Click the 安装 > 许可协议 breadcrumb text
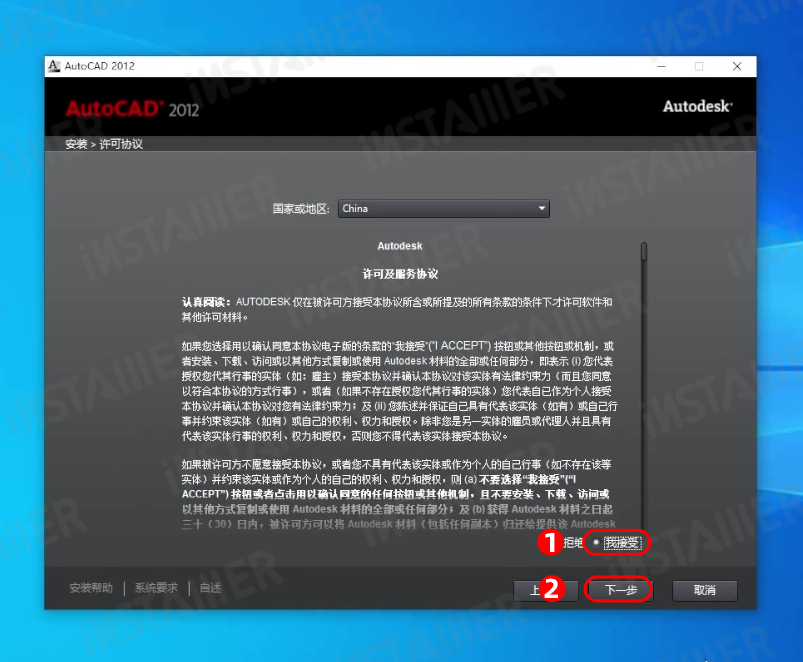The image size is (803, 662). [104, 144]
